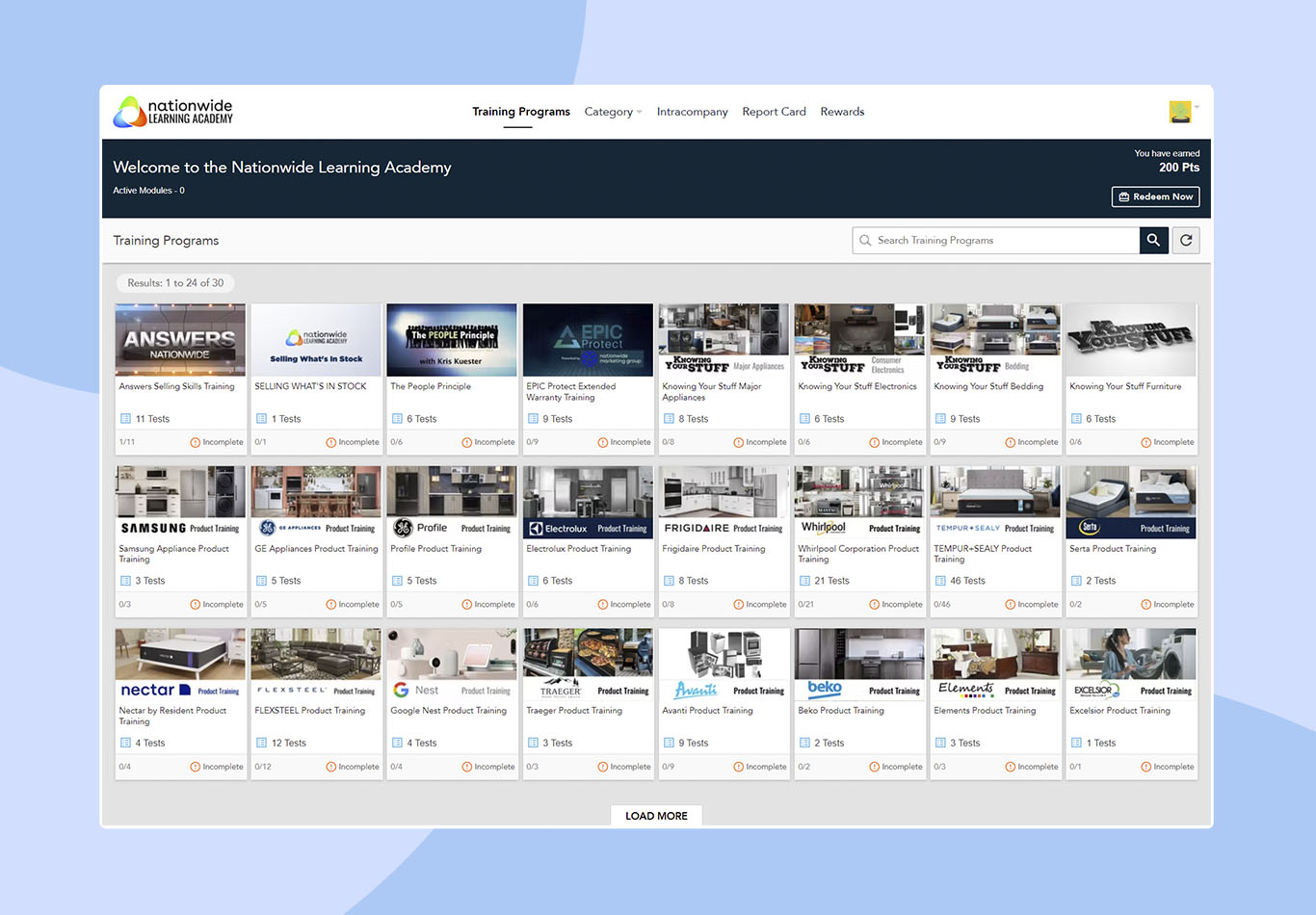1316x915 pixels.
Task: Open Profile Product Training thumbnail
Action: point(452,503)
